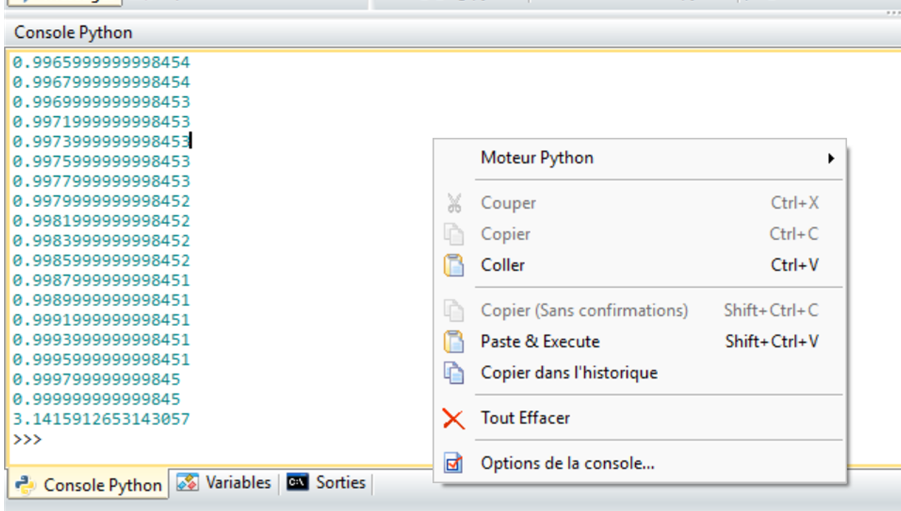Click the copy icon beside Copier
901x511 pixels.
click(x=454, y=234)
